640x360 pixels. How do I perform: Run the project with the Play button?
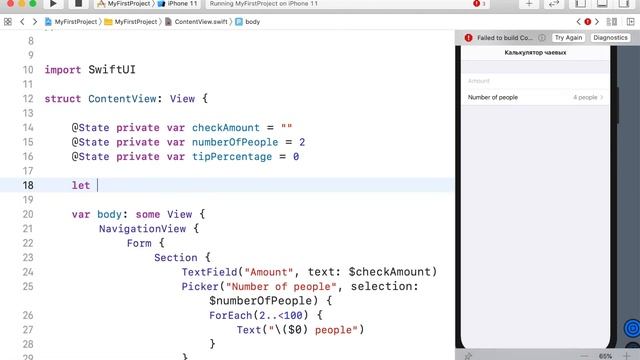tap(53, 4)
